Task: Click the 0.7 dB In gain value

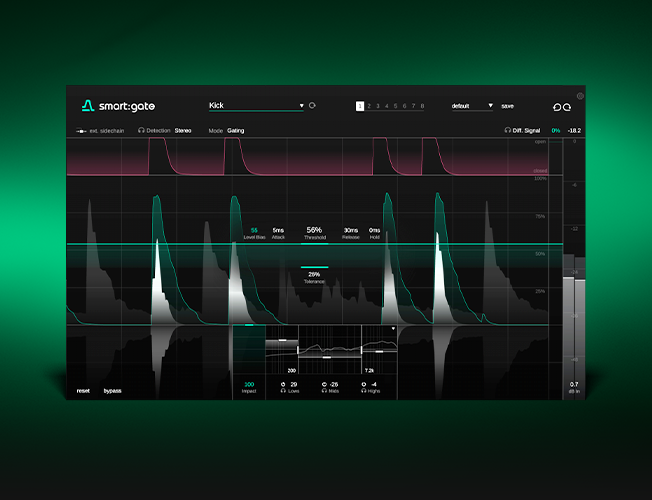Action: 574,384
